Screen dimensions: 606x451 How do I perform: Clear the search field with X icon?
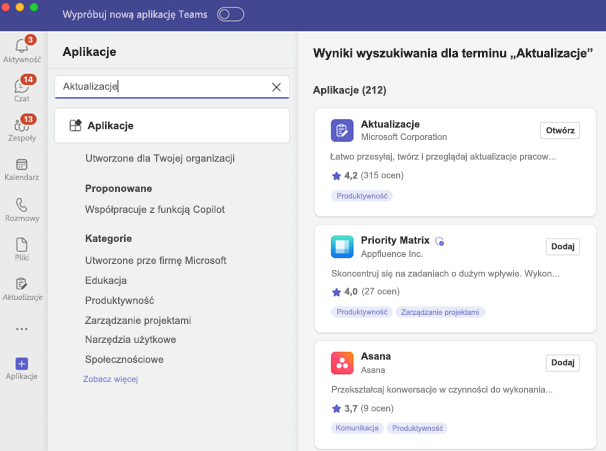(x=276, y=87)
